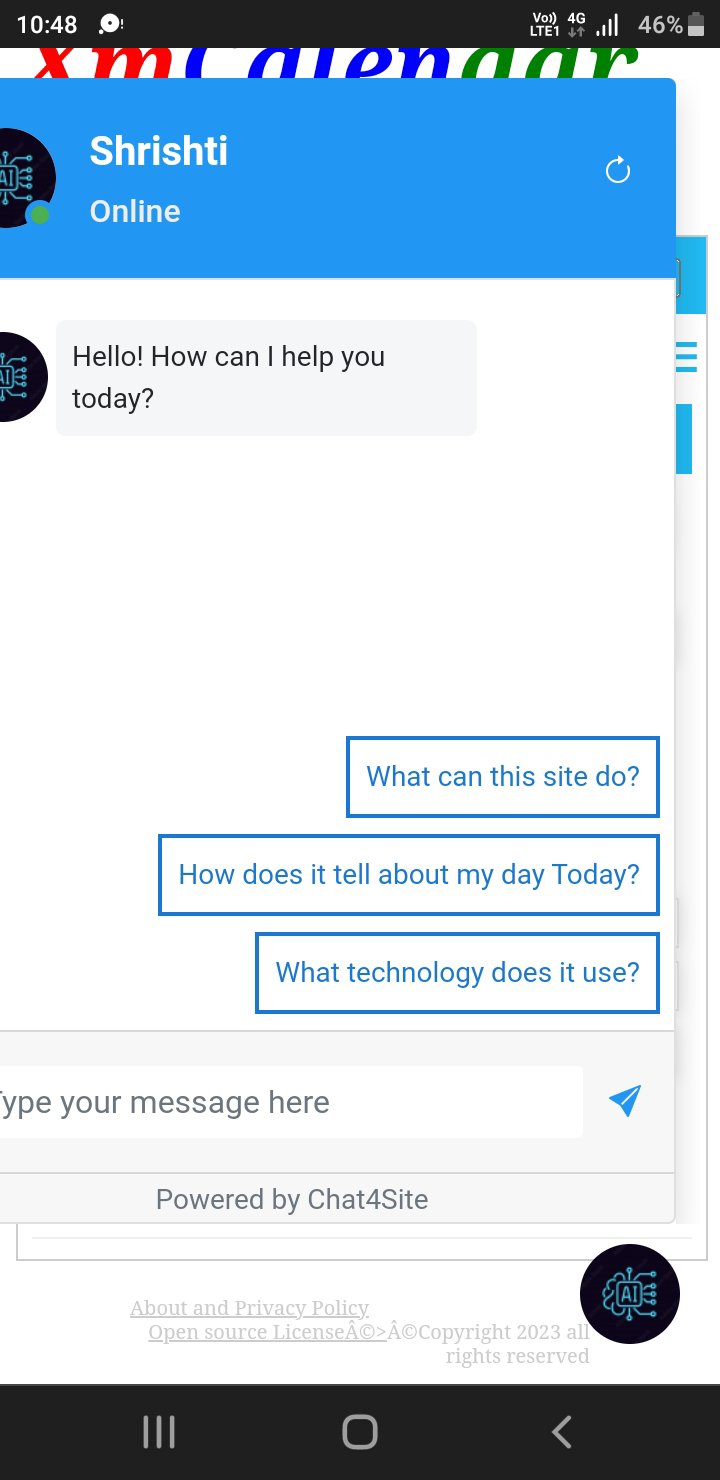Open the About and Privacy Policy link

click(249, 1308)
